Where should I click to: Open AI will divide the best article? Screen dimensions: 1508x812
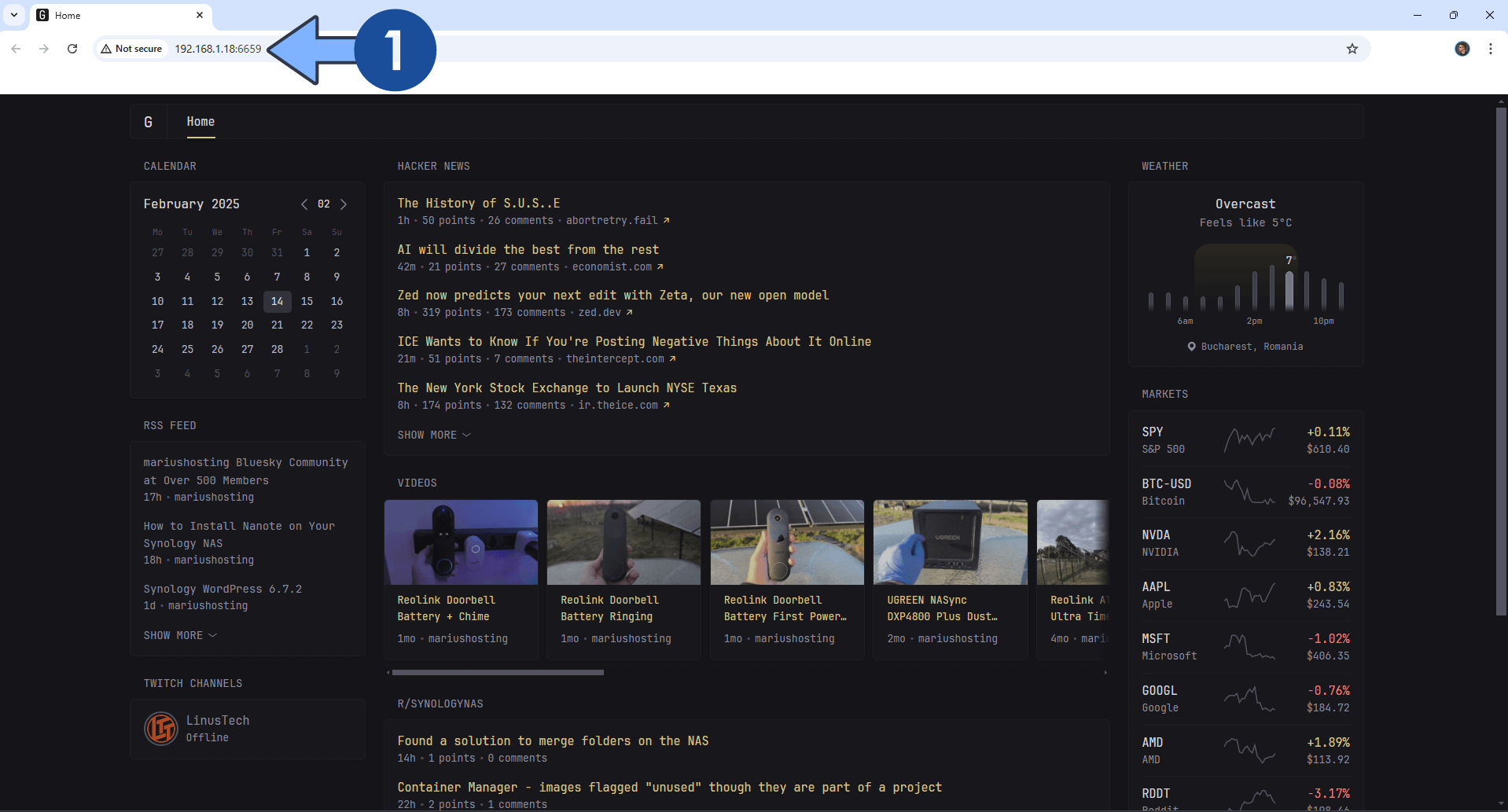click(528, 249)
